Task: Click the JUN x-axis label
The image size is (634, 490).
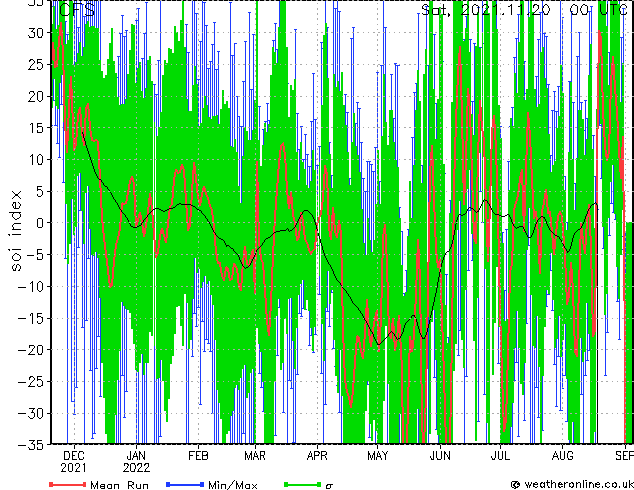Action: (440, 456)
